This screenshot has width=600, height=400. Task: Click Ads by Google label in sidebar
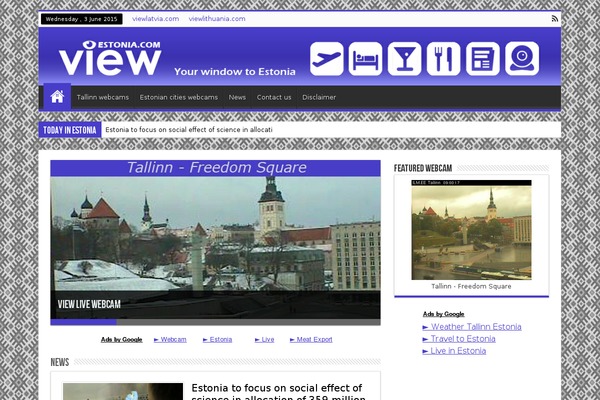[x=443, y=314]
